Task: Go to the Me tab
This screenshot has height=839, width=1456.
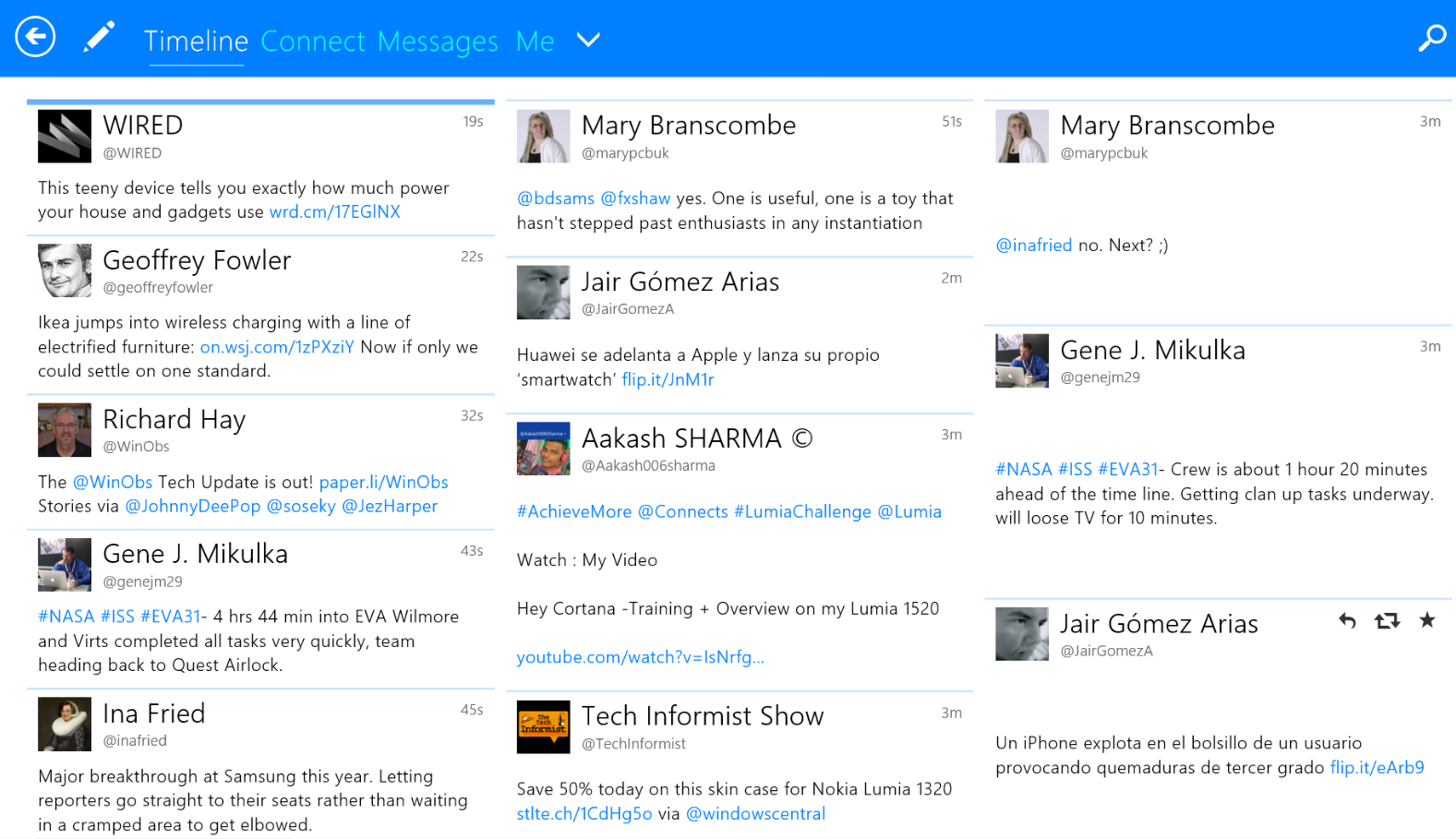Action: tap(535, 42)
